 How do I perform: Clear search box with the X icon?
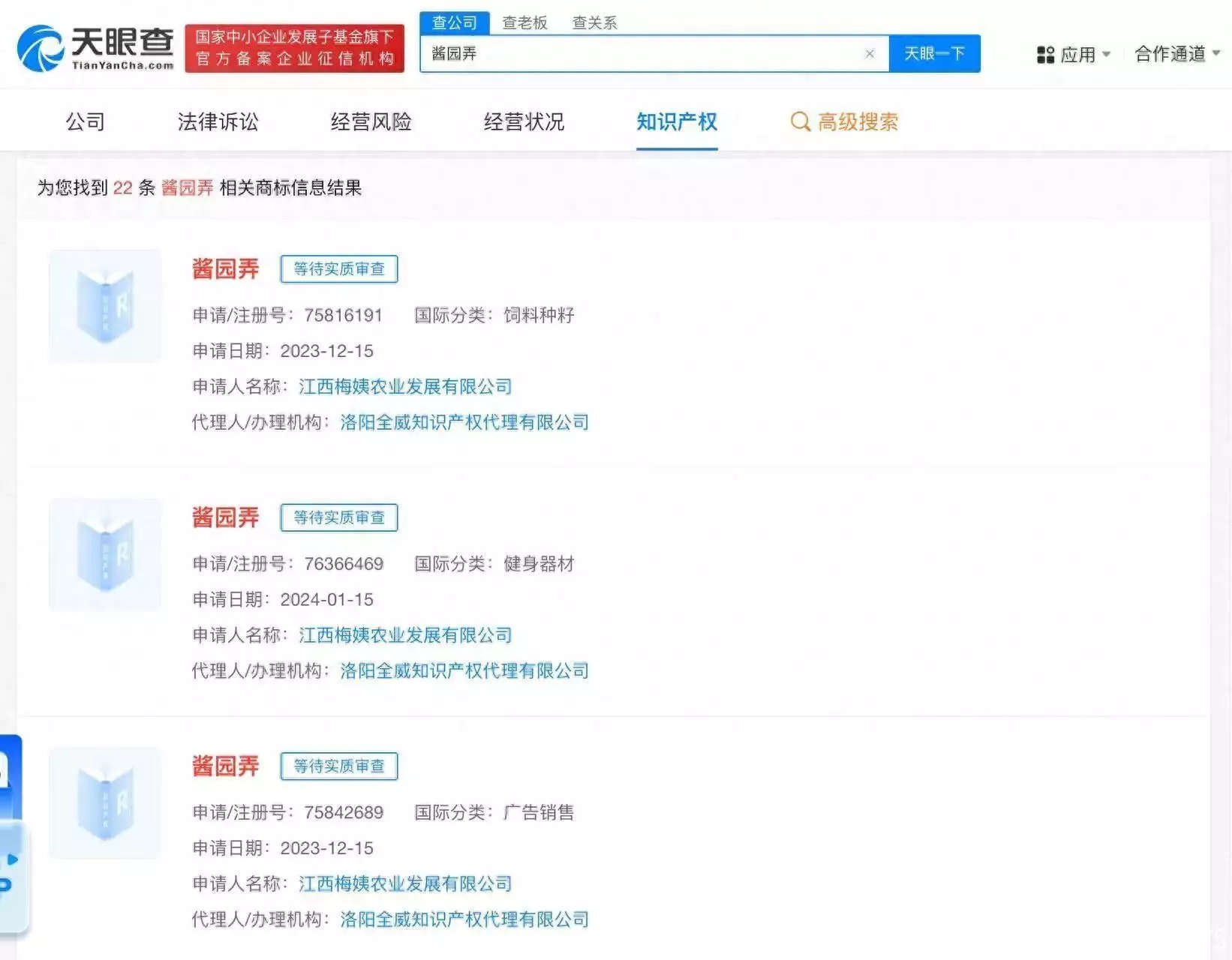pyautogui.click(x=870, y=54)
